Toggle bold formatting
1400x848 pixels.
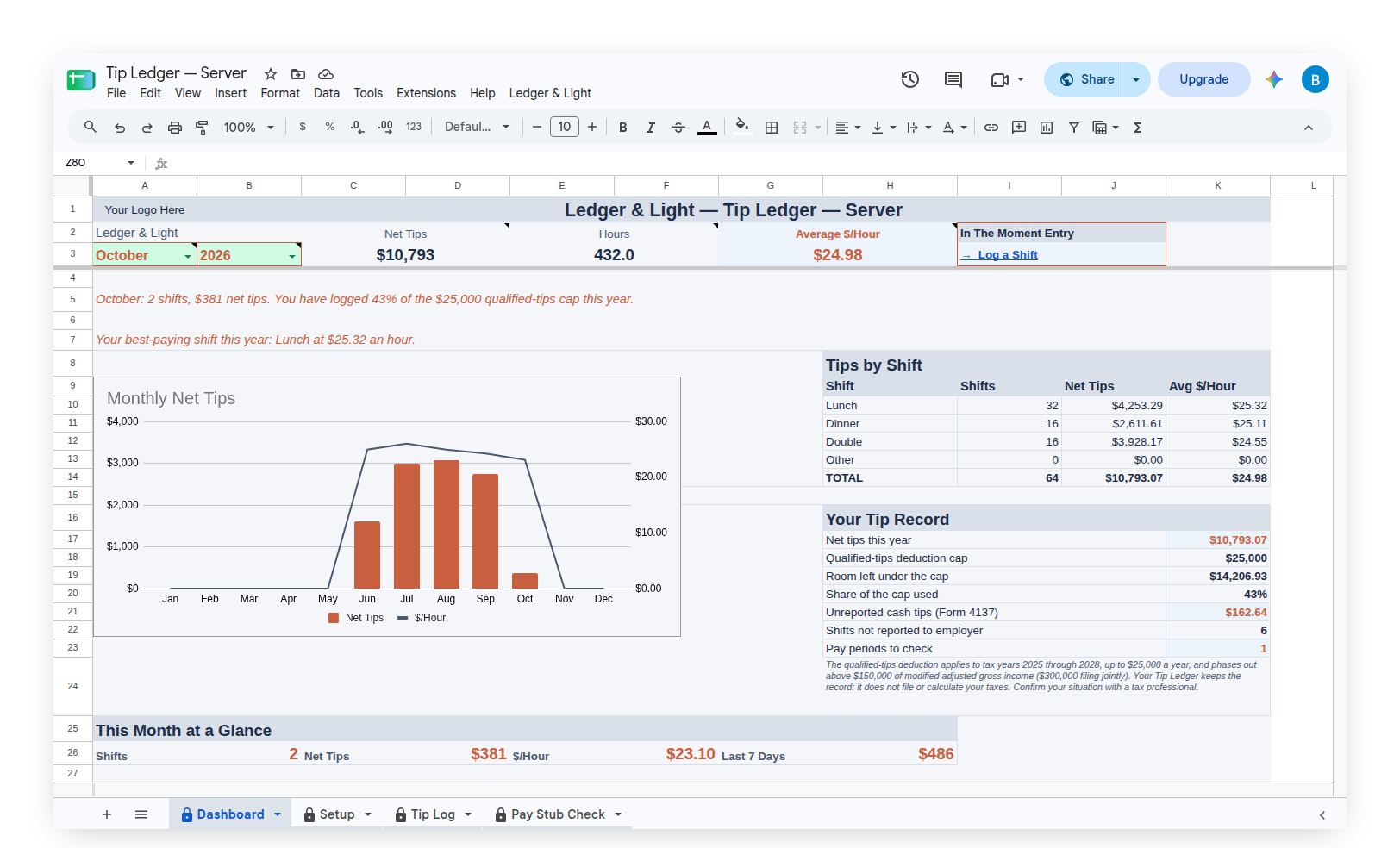click(623, 128)
